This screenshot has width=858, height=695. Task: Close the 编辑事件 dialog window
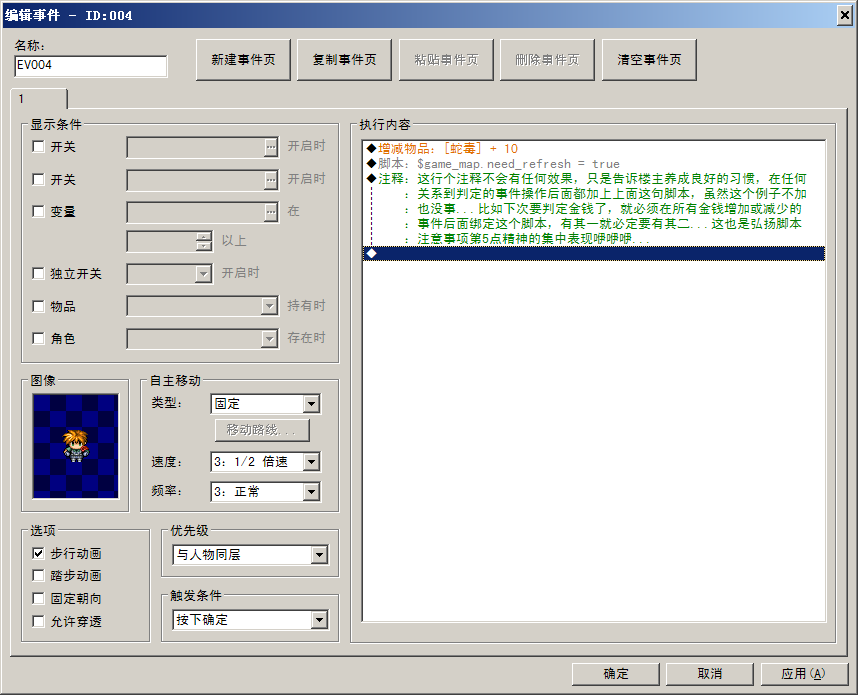click(x=845, y=15)
